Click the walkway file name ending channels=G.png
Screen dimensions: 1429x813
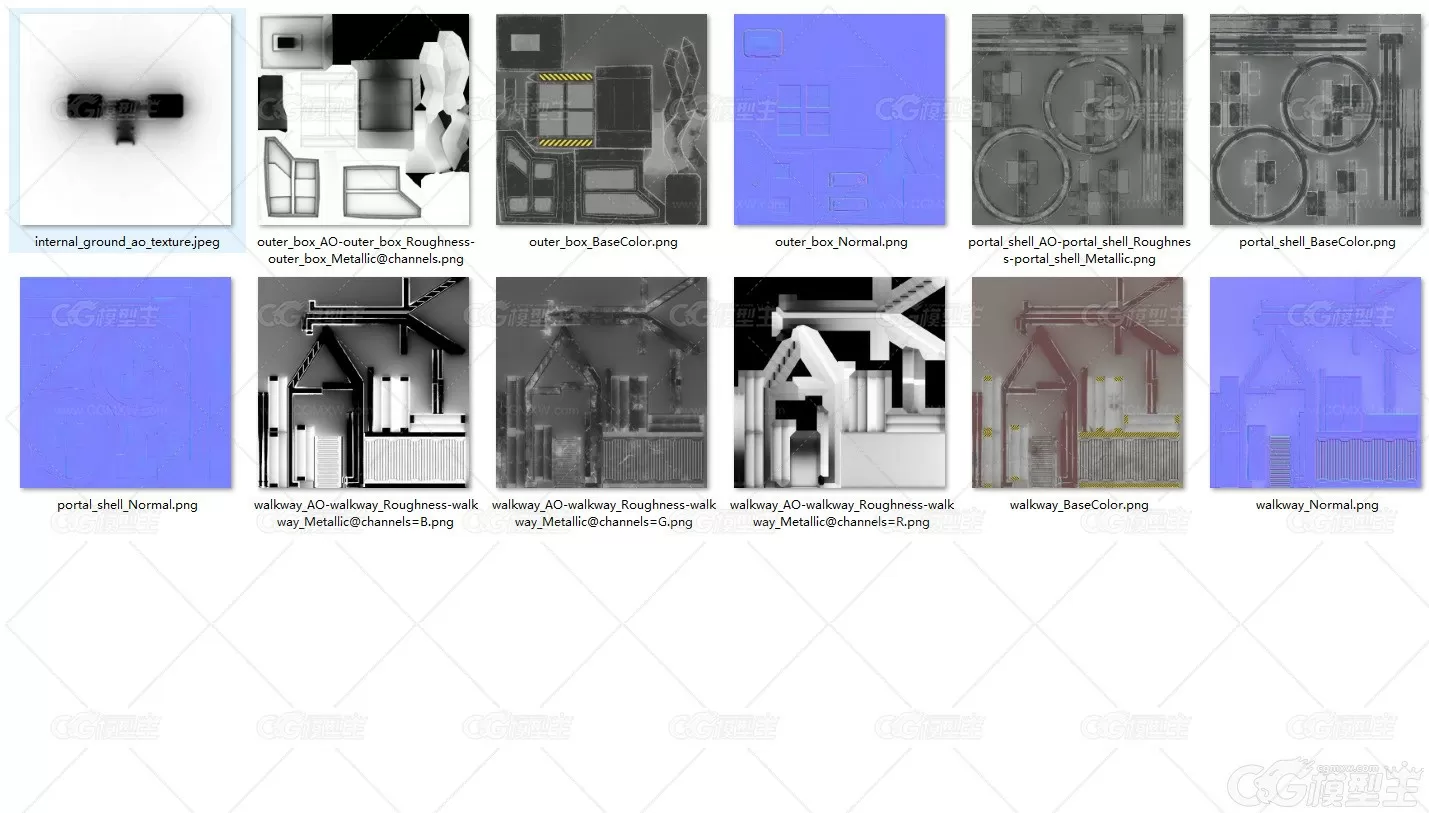(604, 513)
